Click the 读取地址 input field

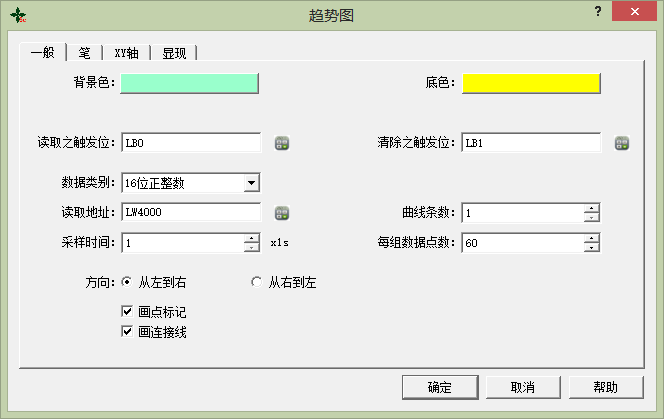(x=191, y=212)
